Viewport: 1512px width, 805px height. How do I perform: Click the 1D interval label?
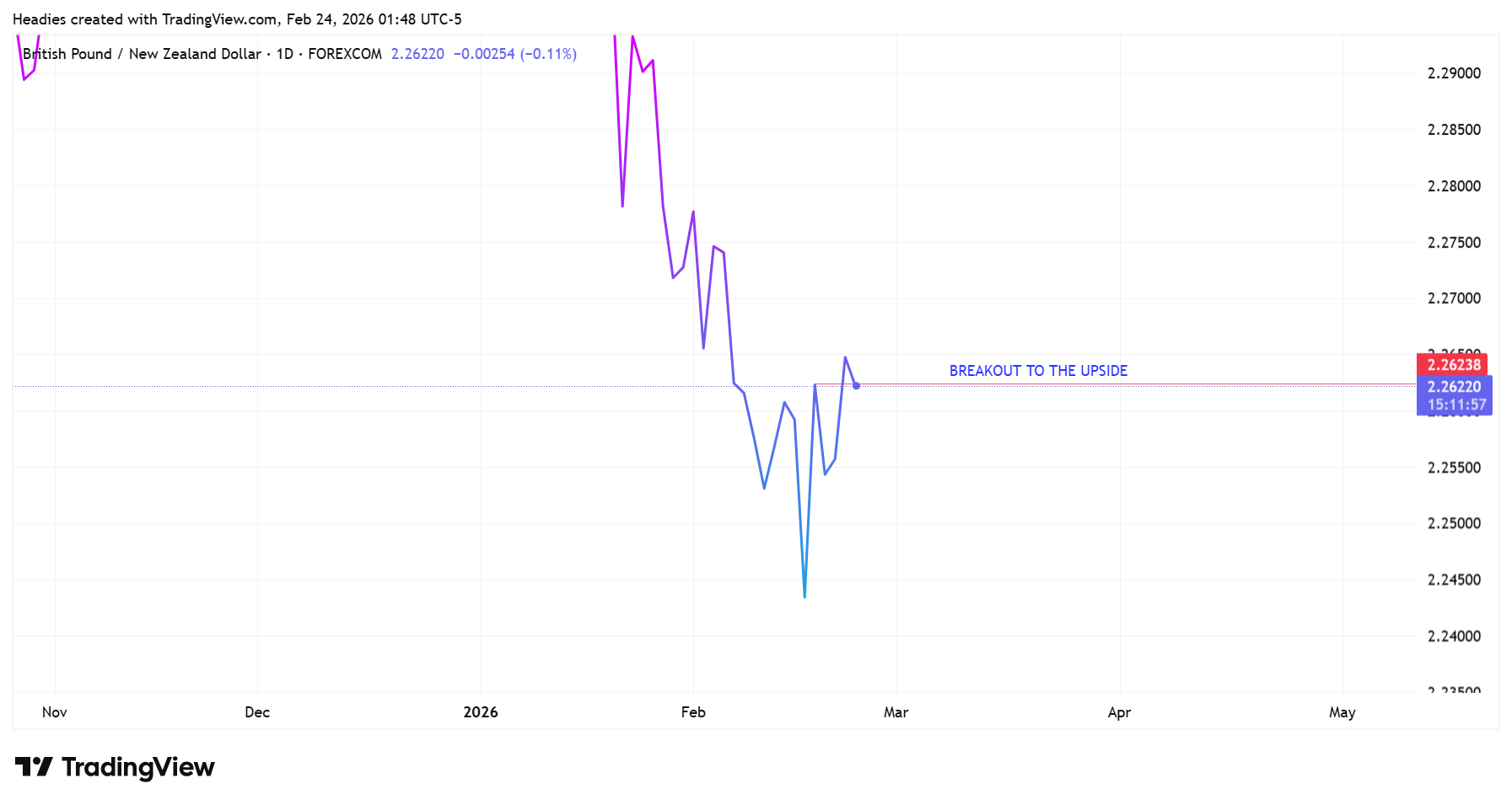(x=285, y=54)
